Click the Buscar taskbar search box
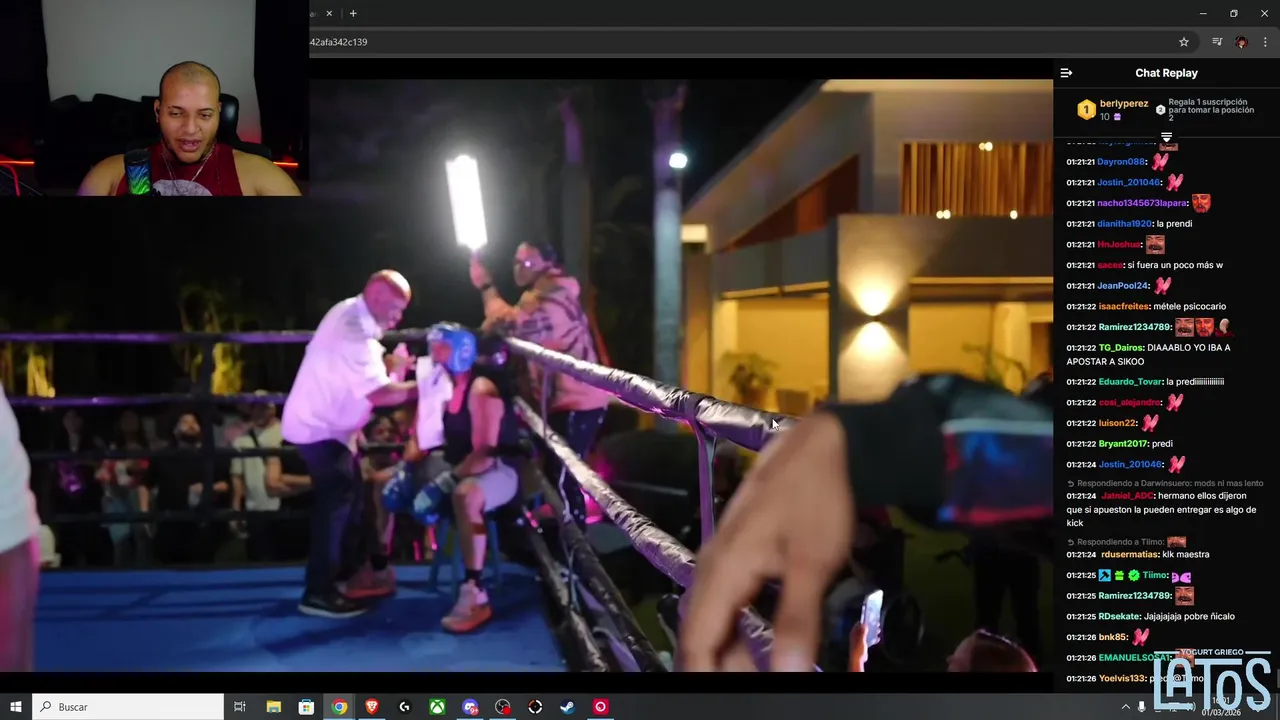This screenshot has height=720, width=1280. coord(128,707)
